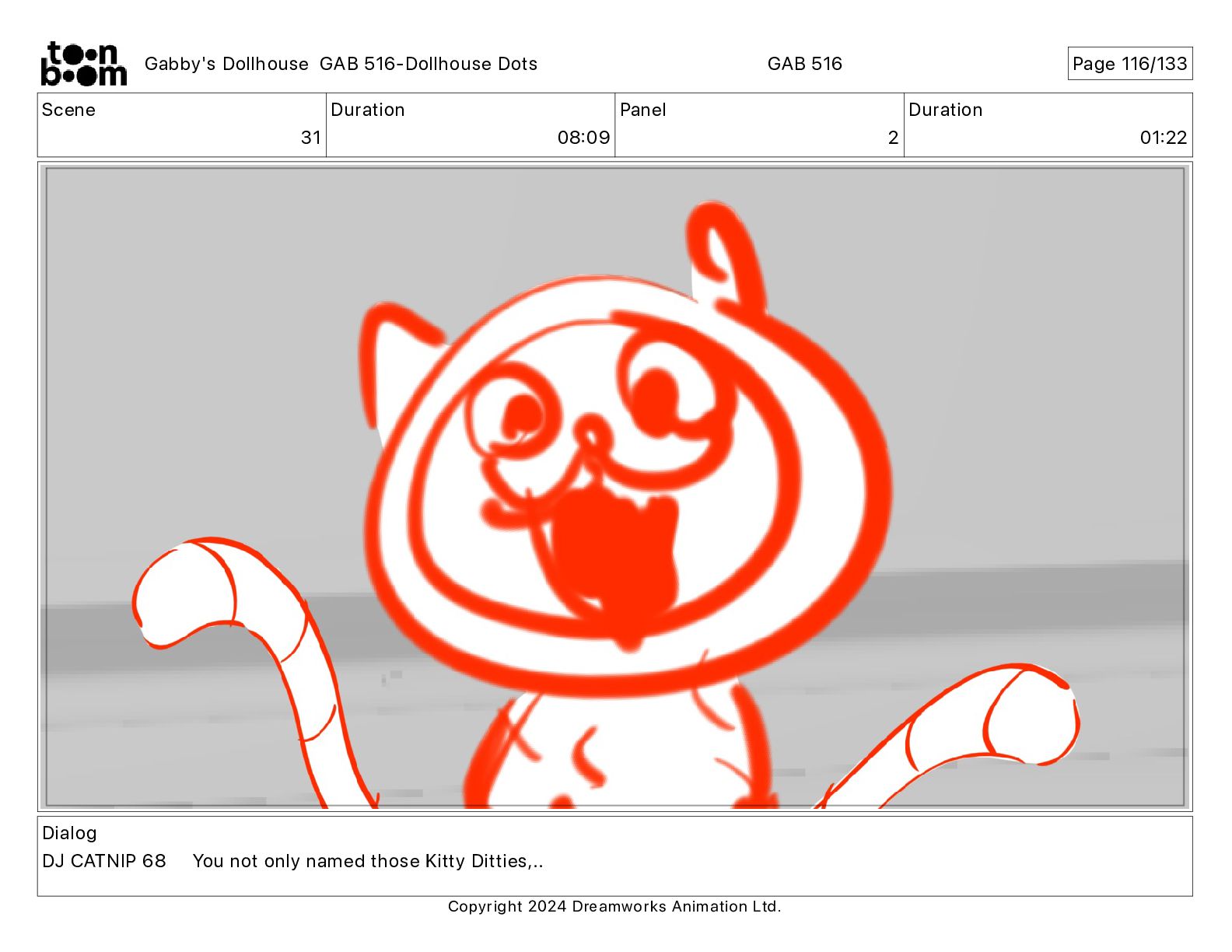This screenshot has height=952, width=1232.
Task: Click the "Page 116/133" box
Action: 1129,64
